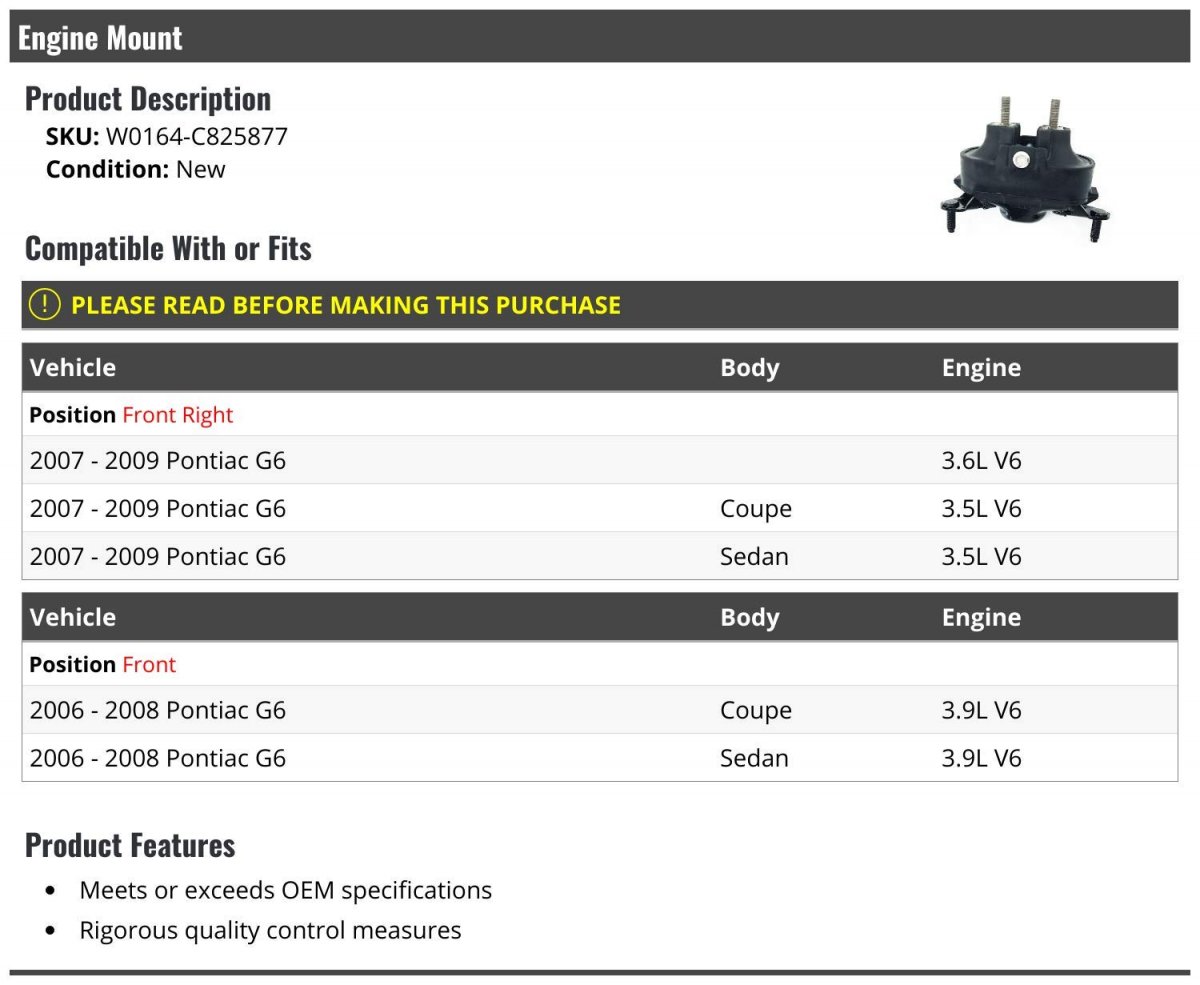Select the Coupe 3.5L V6 row

[600, 508]
